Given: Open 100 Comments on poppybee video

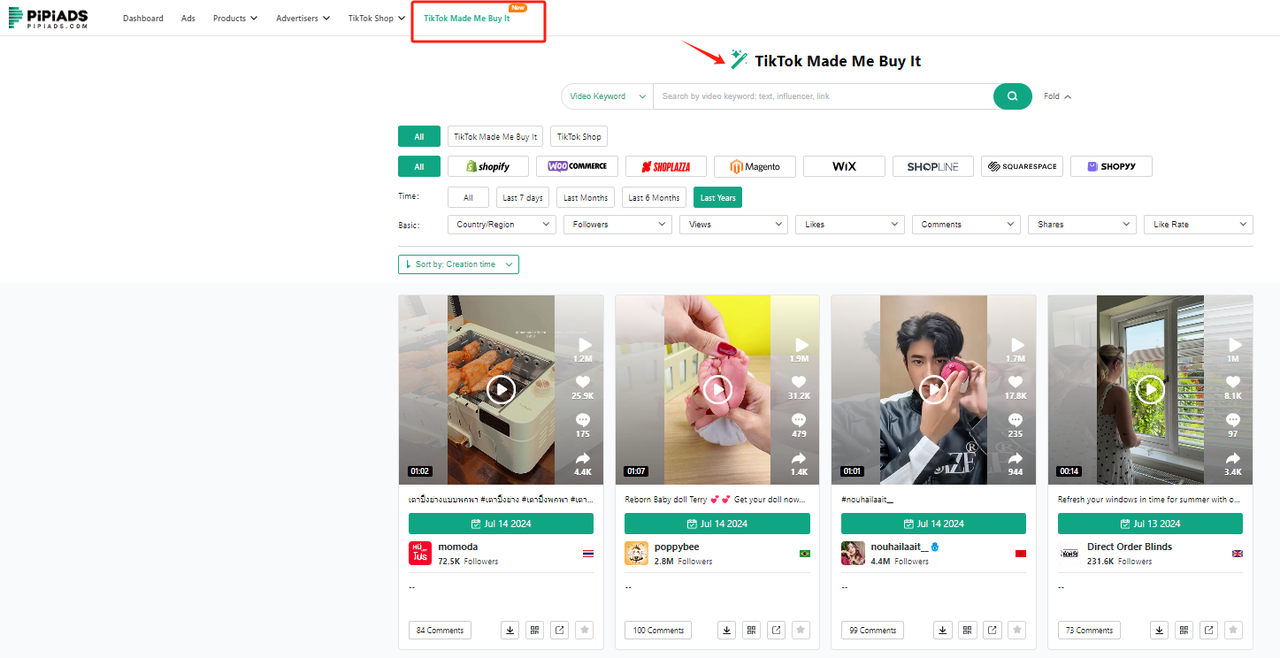Looking at the screenshot, I should 658,630.
